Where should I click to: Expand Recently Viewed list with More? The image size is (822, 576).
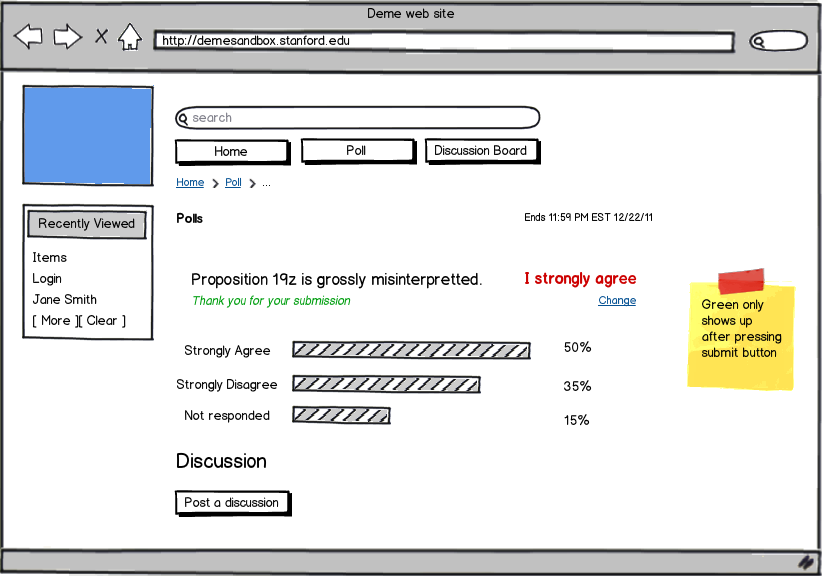(55, 321)
